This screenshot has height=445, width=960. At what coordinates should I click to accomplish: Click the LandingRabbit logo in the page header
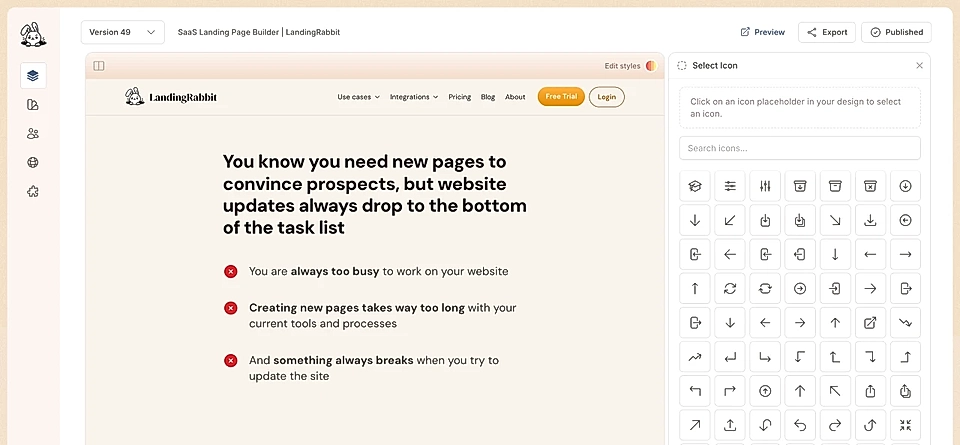(x=171, y=97)
